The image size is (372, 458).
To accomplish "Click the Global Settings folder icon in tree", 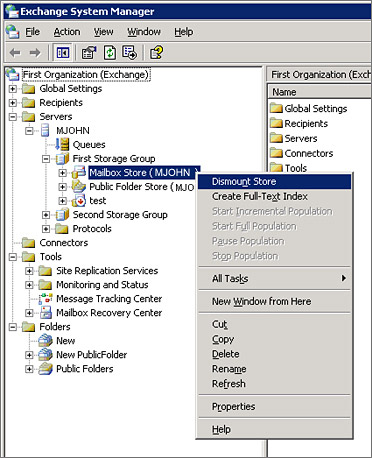I will 29,89.
